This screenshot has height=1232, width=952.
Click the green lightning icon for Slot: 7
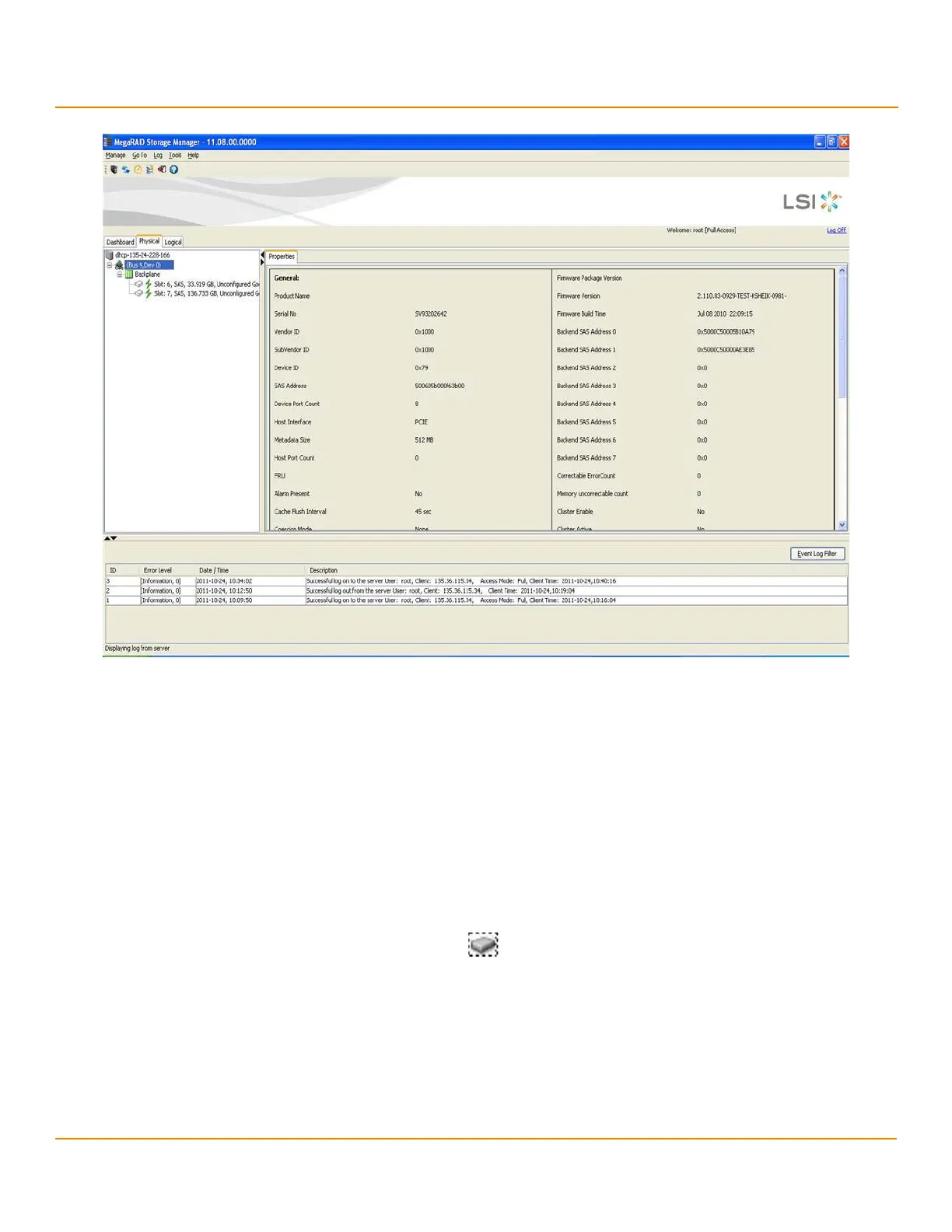coord(149,294)
